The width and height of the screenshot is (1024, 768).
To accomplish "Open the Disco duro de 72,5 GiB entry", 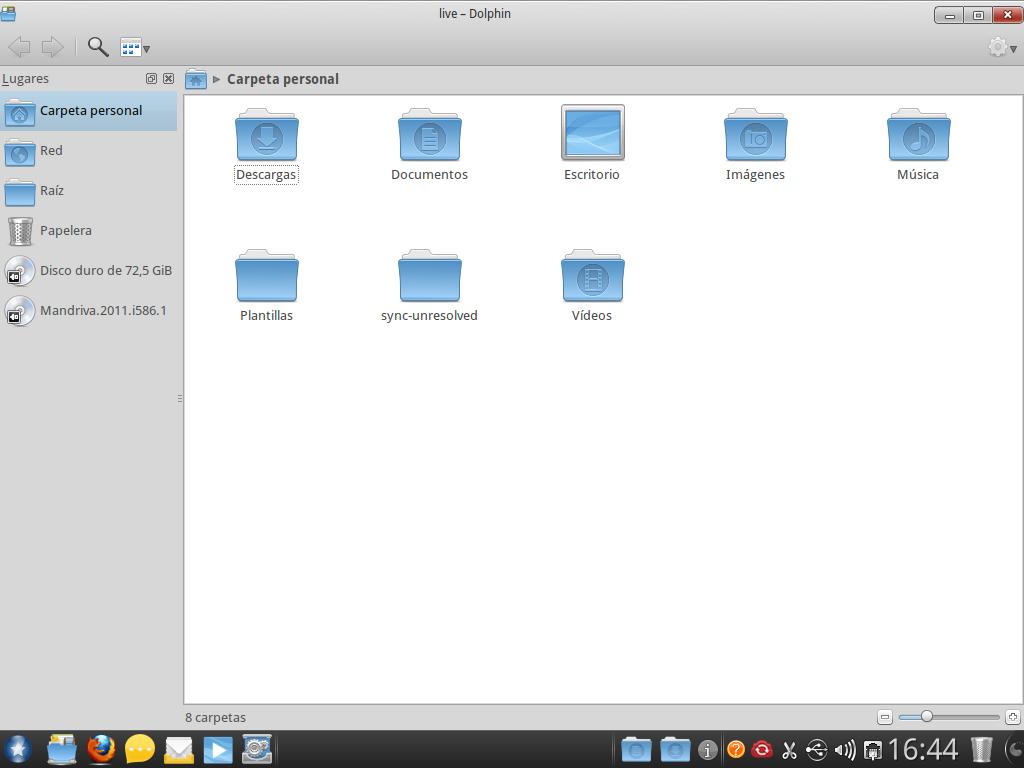I will point(105,270).
